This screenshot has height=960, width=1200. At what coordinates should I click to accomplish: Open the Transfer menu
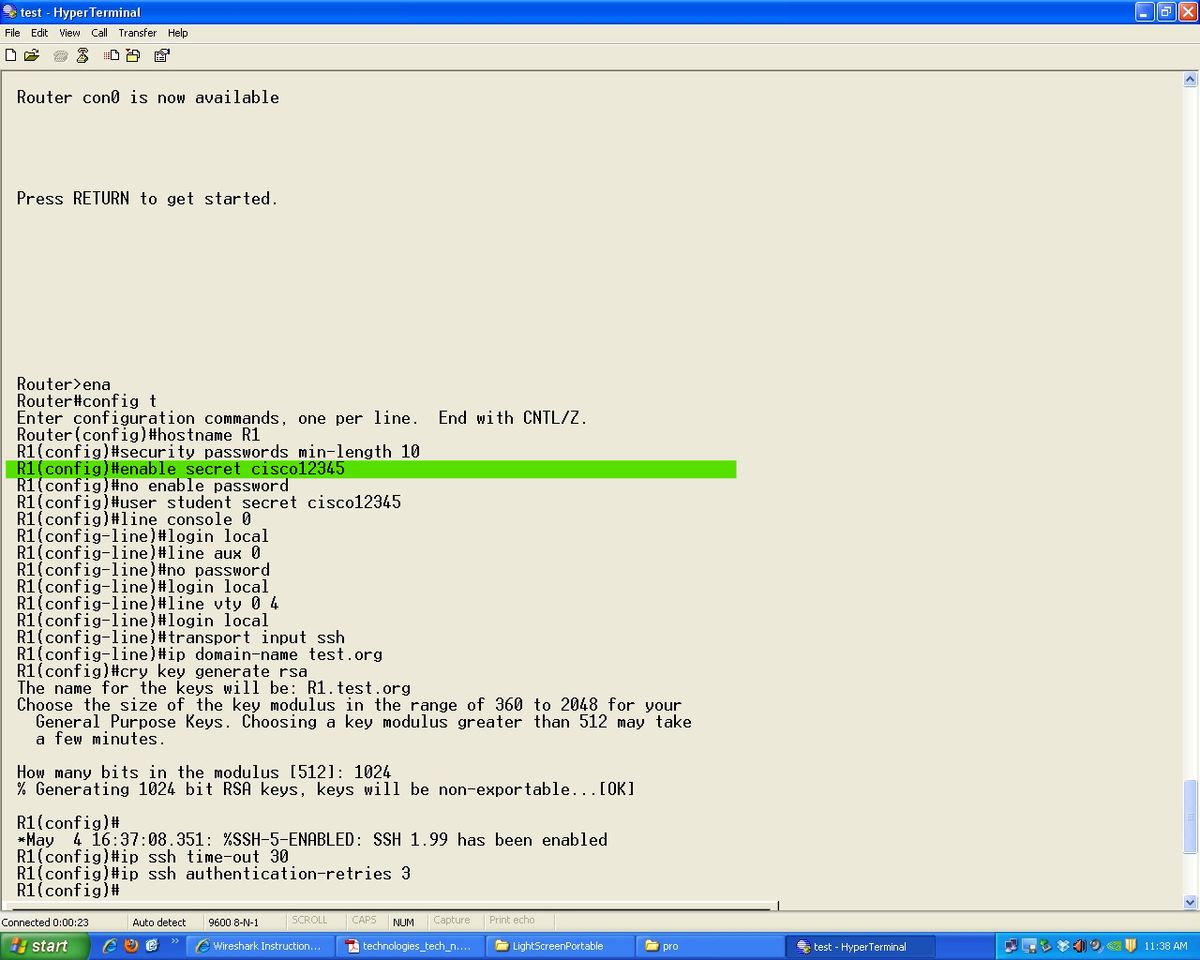[137, 33]
